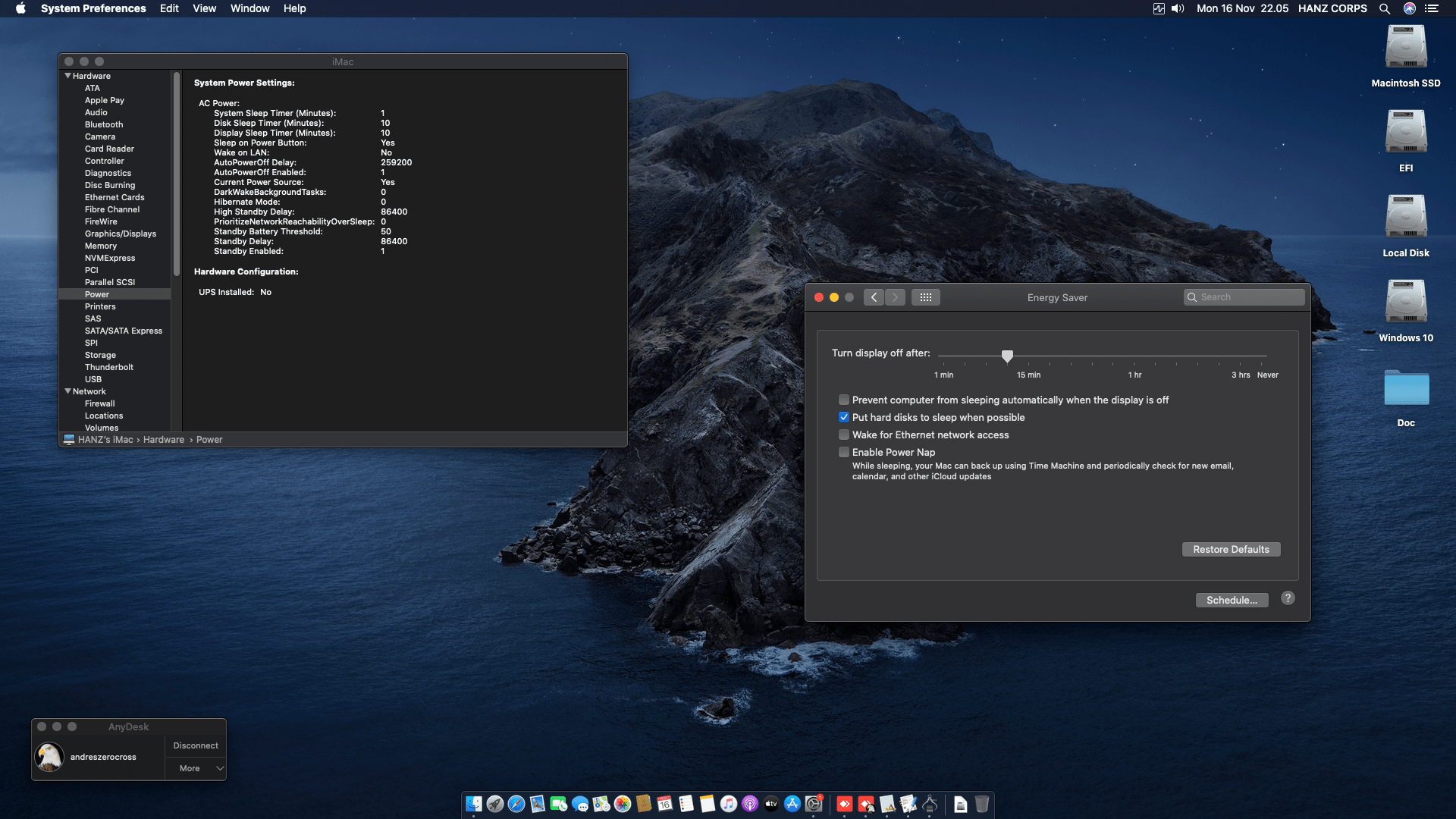
Task: Open the Macintosh SSD drive icon
Action: click(x=1405, y=48)
